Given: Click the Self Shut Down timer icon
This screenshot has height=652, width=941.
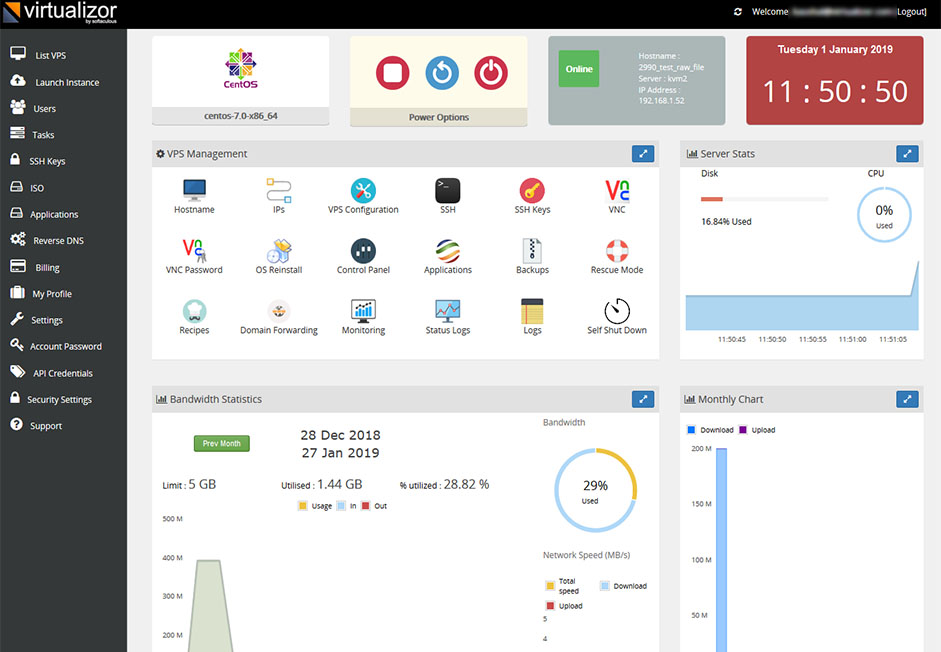Looking at the screenshot, I should pyautogui.click(x=617, y=310).
